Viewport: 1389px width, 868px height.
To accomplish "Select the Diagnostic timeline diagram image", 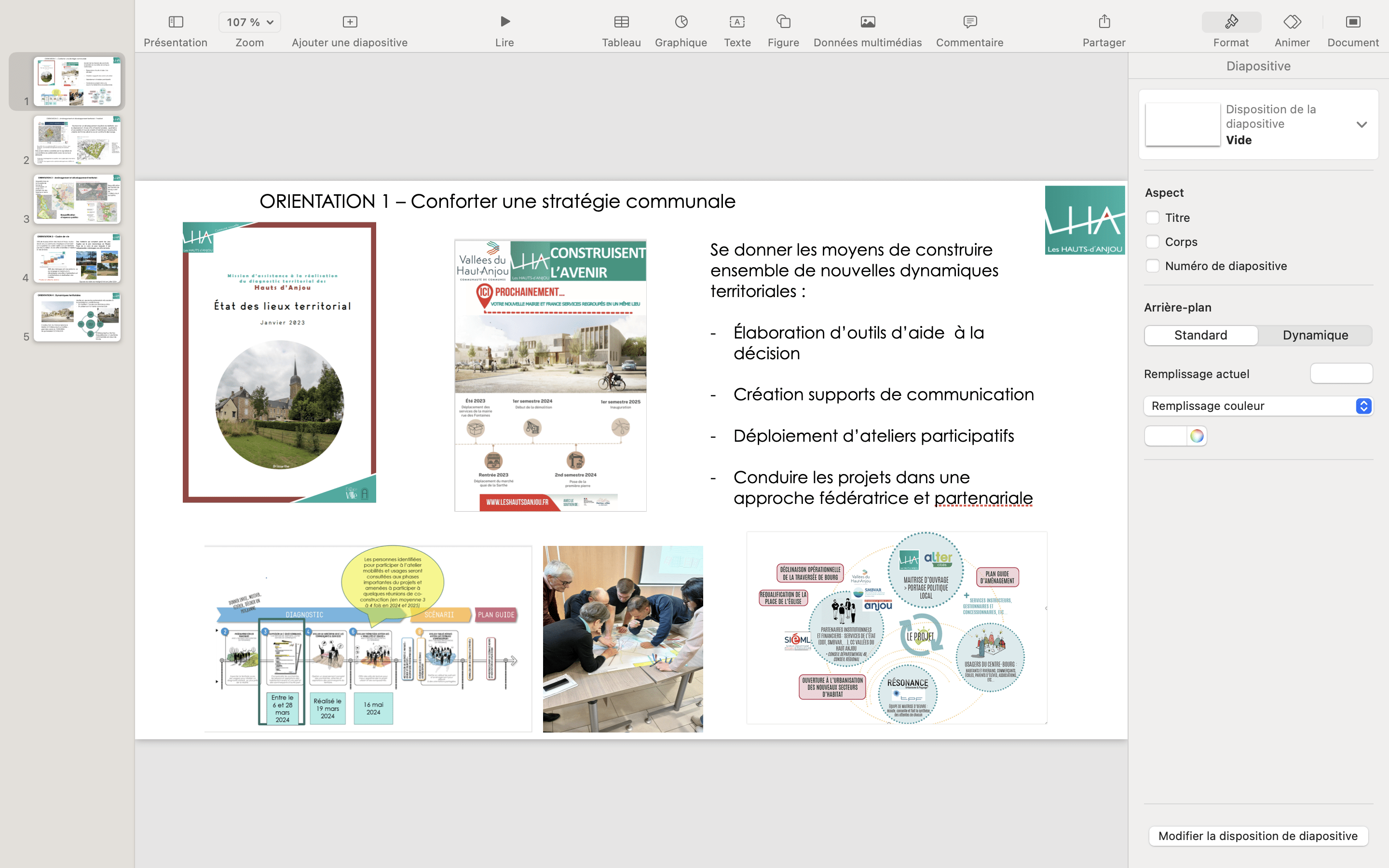I will (x=368, y=639).
